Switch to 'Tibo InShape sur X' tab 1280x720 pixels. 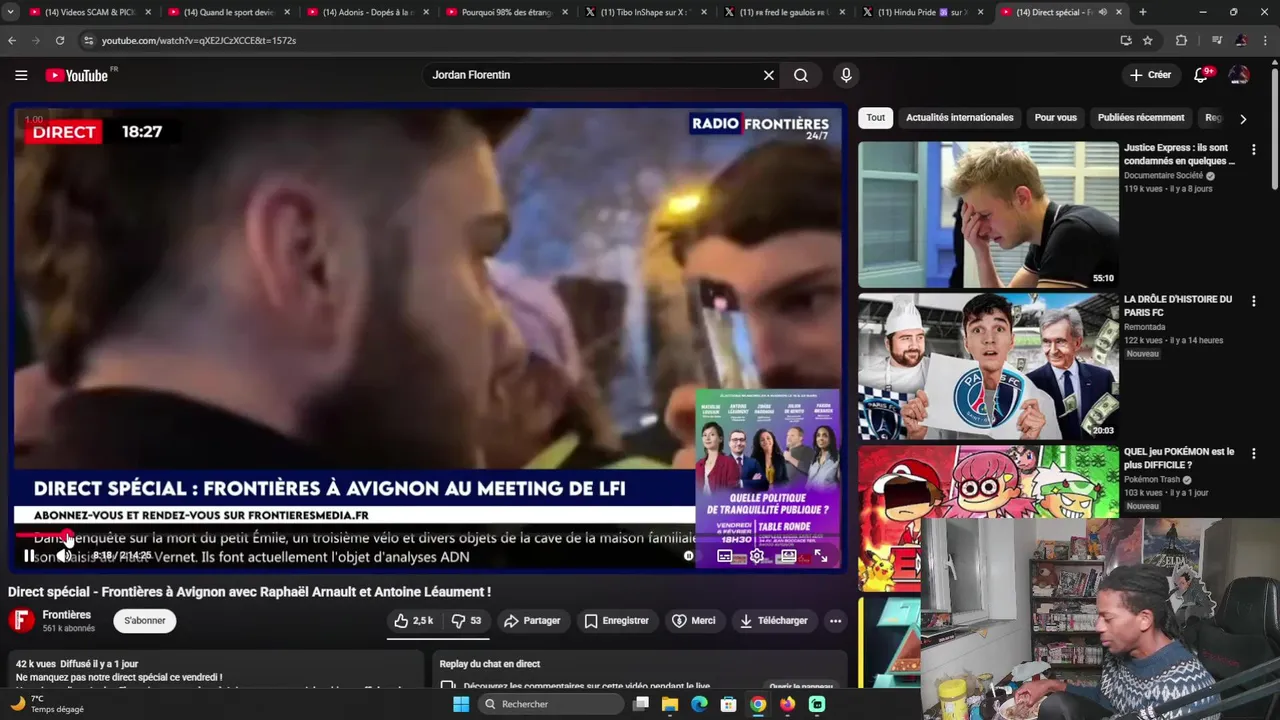[x=646, y=12]
